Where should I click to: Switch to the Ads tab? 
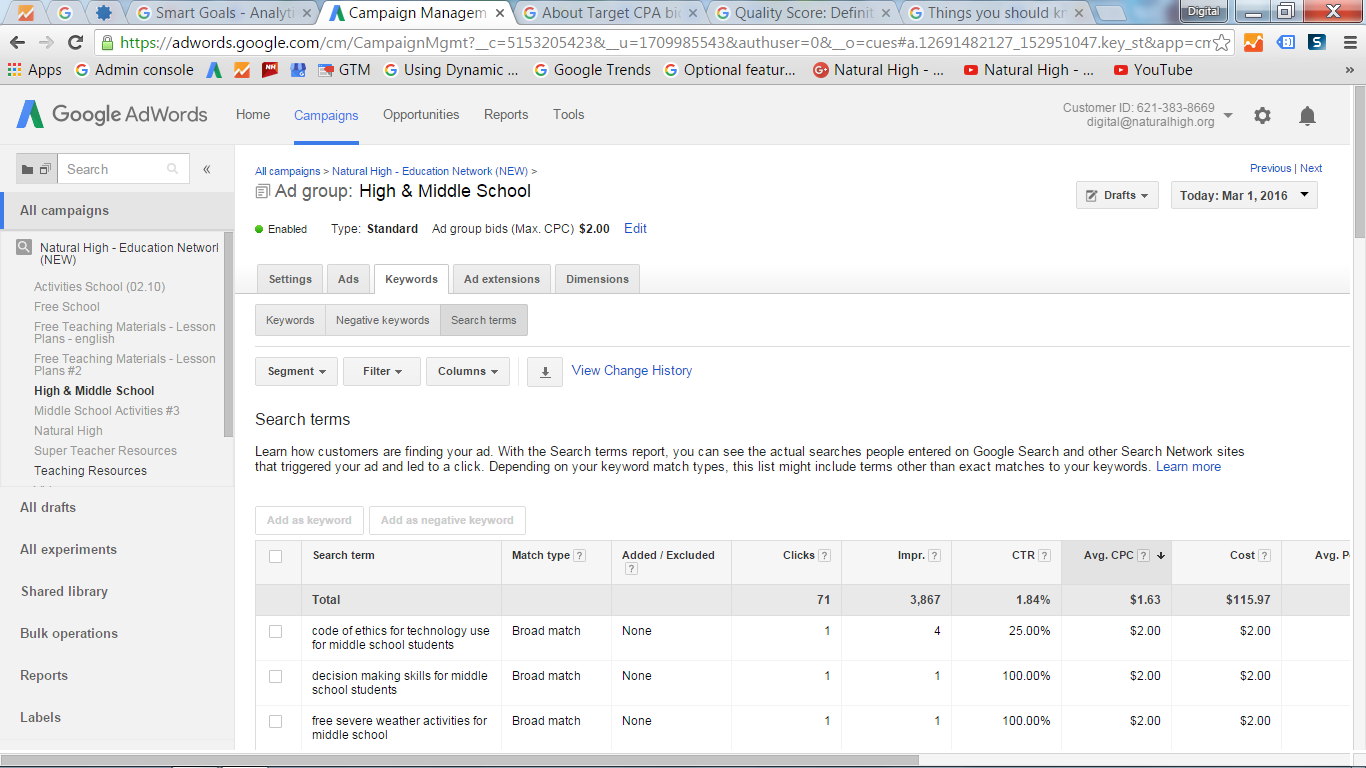(x=348, y=279)
